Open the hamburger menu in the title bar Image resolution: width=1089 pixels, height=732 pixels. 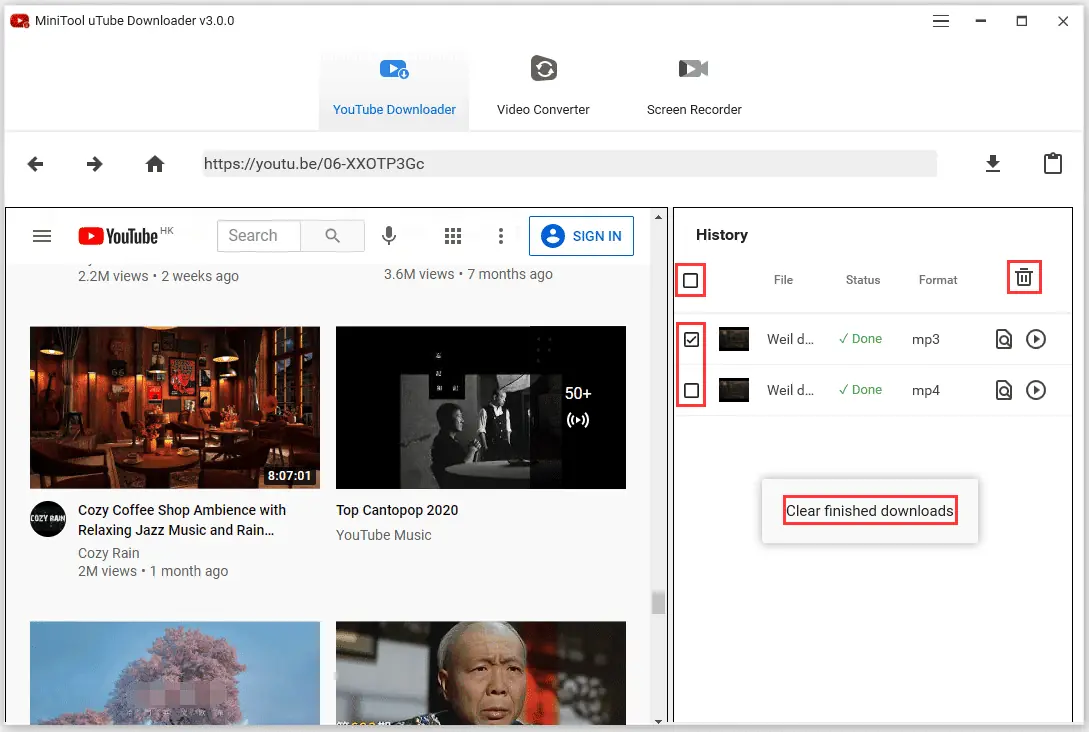click(x=940, y=21)
